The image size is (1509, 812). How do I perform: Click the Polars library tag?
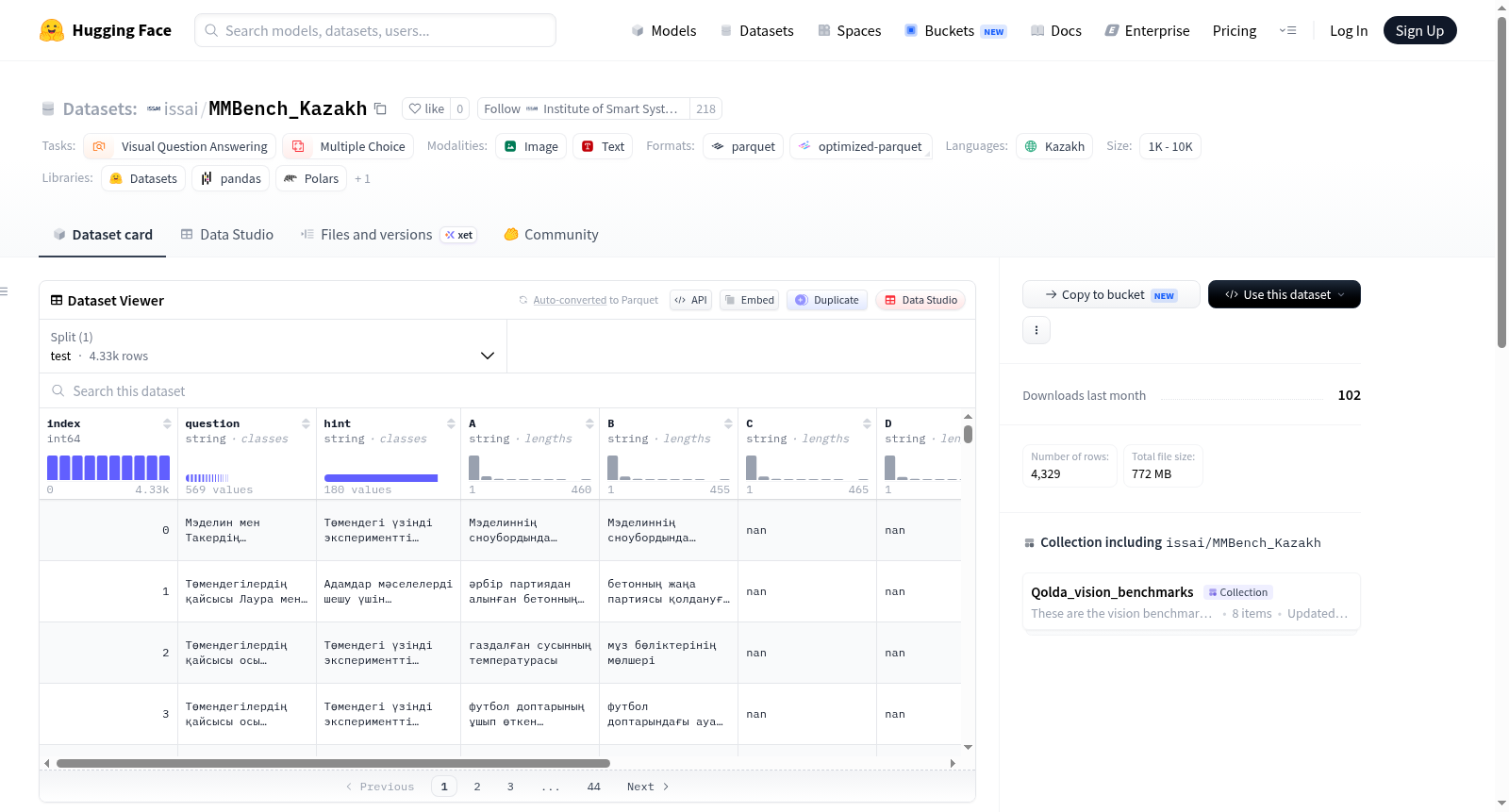pyautogui.click(x=311, y=178)
